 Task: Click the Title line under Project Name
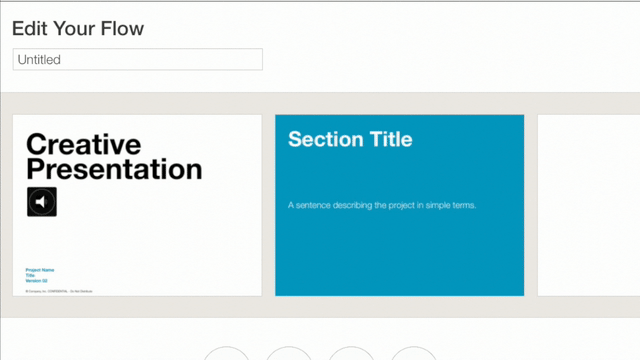(30, 276)
